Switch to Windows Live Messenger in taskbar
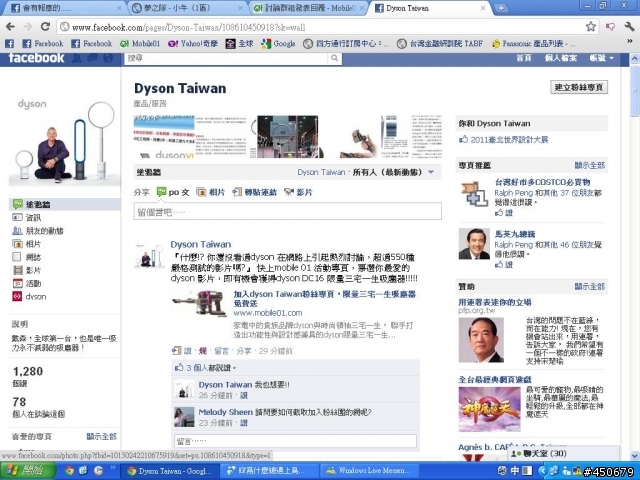The width and height of the screenshot is (640, 480). (371, 471)
